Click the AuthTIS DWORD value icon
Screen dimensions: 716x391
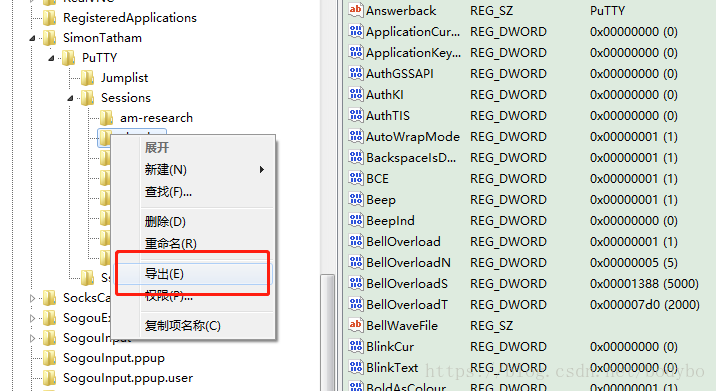coord(356,115)
